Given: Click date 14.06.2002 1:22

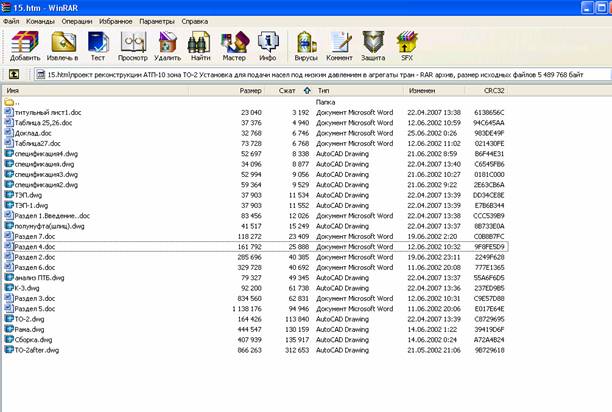Looking at the screenshot, I should coord(432,330).
